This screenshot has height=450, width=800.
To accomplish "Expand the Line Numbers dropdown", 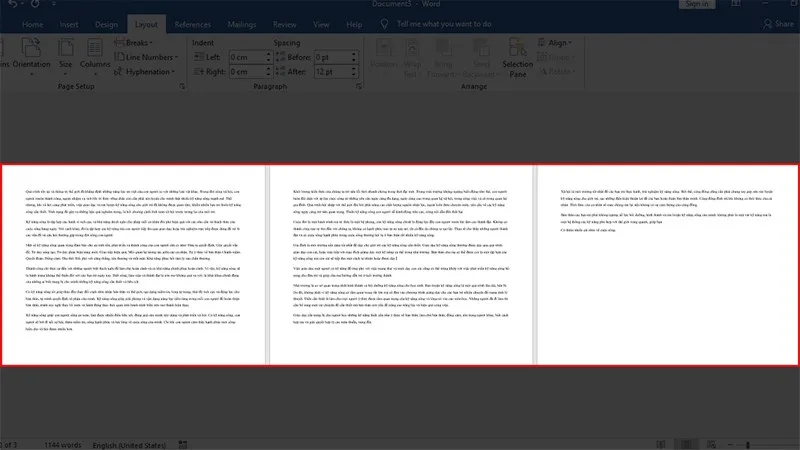I will tap(146, 57).
